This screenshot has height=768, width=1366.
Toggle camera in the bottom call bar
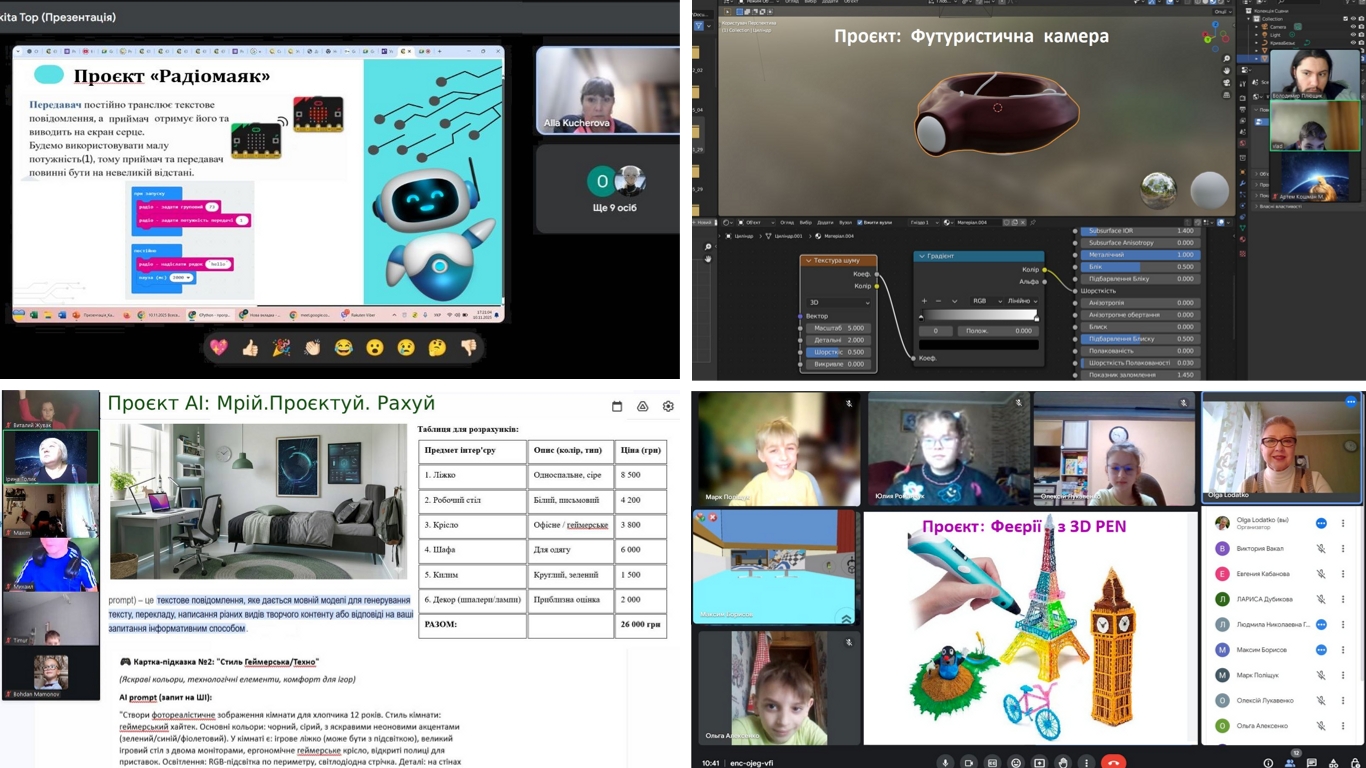pyautogui.click(x=969, y=762)
